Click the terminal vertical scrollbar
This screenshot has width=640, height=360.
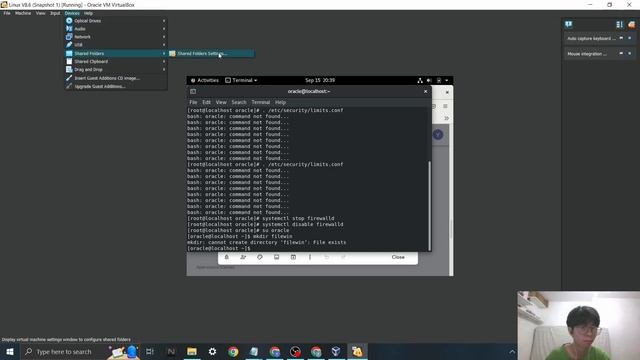point(429,205)
